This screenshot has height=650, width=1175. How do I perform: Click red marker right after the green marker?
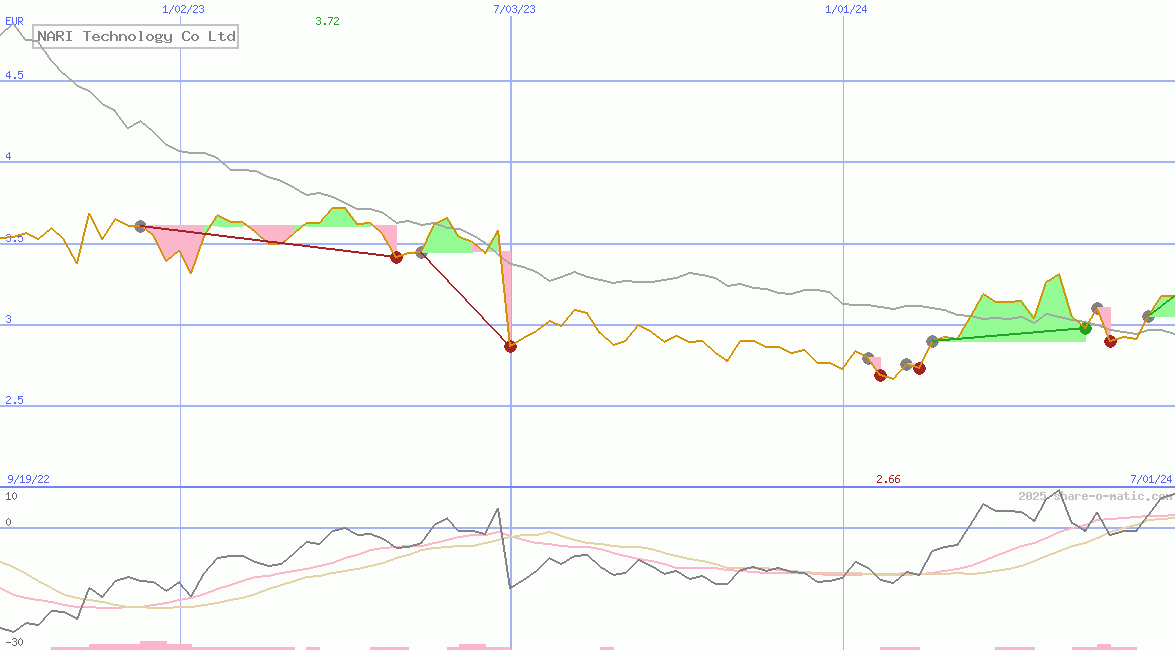tap(1111, 341)
